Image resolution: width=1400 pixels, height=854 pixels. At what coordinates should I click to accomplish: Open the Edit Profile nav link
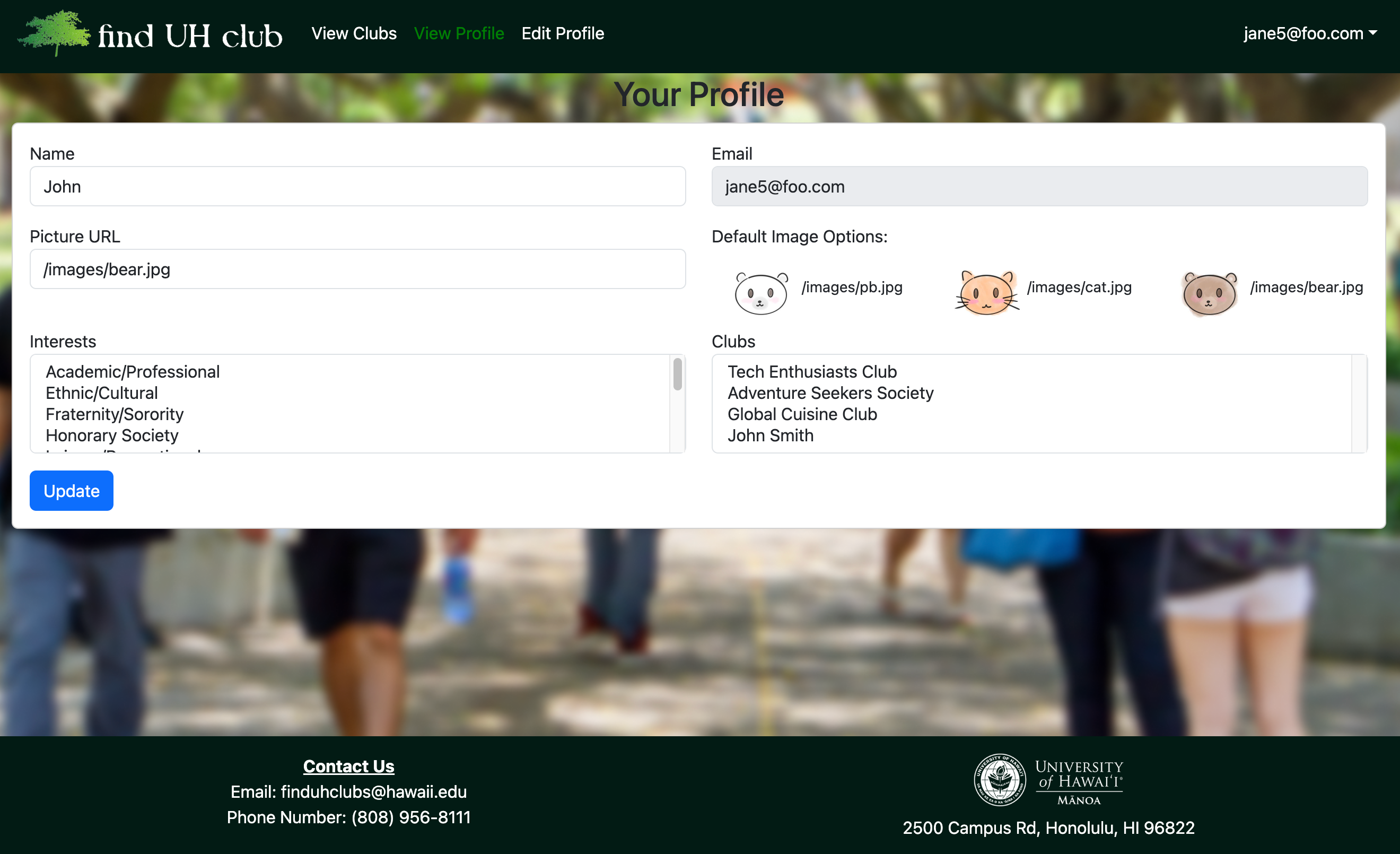563,33
